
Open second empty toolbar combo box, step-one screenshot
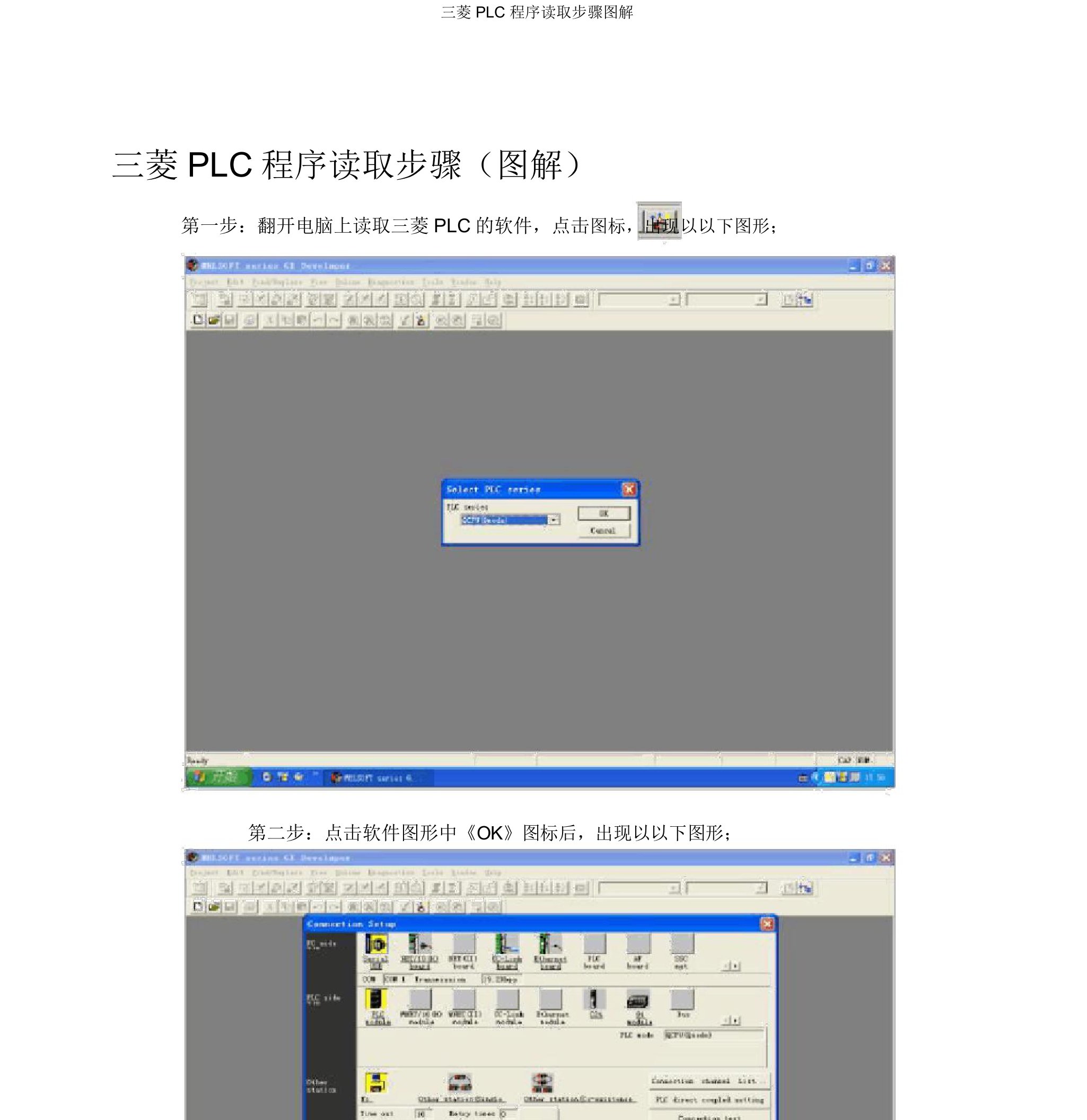pyautogui.click(x=727, y=300)
